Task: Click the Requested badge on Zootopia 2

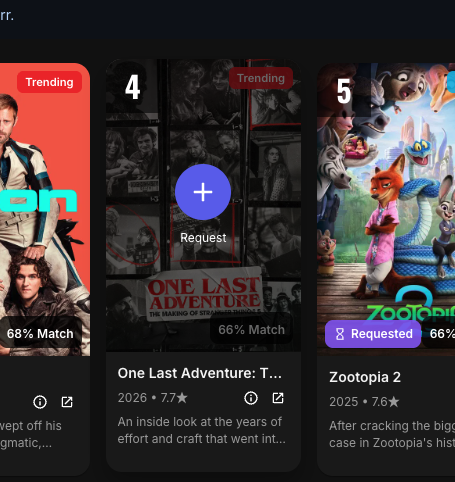Action: pyautogui.click(x=373, y=334)
